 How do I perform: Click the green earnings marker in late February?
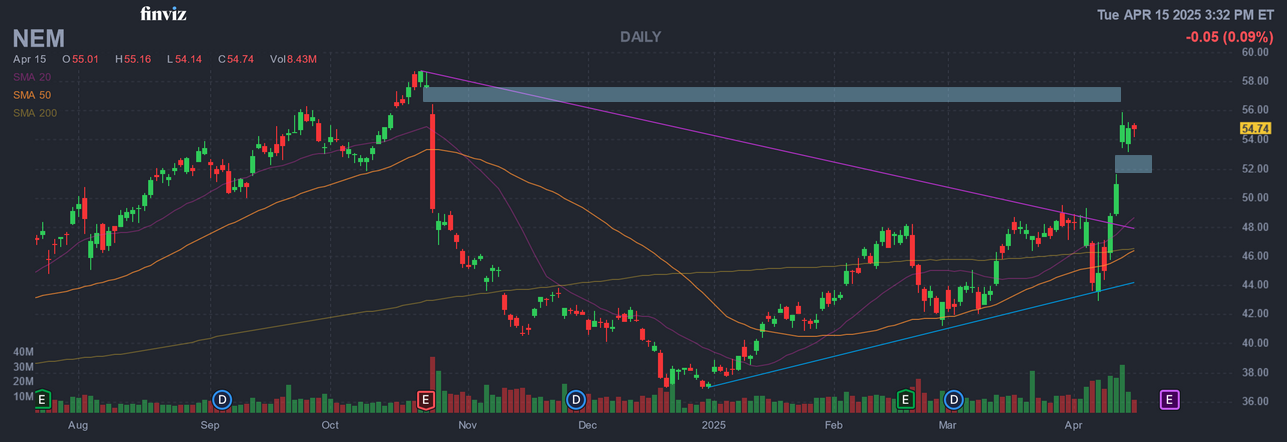click(x=906, y=400)
